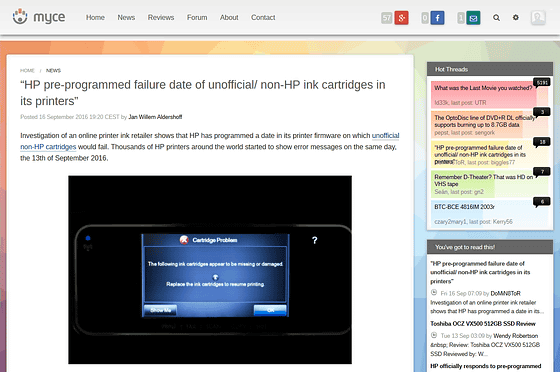Click the user profile avatar icon
560x372 pixels.
click(538, 17)
